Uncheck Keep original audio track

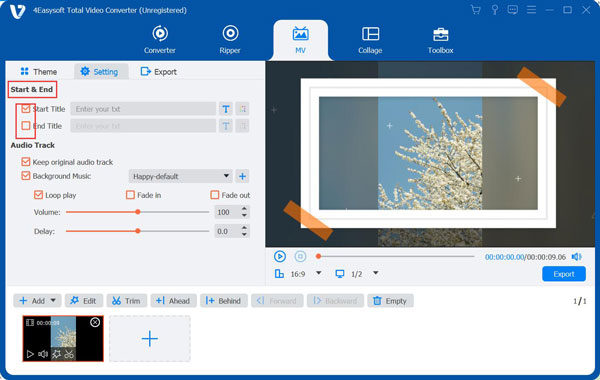pyautogui.click(x=26, y=162)
